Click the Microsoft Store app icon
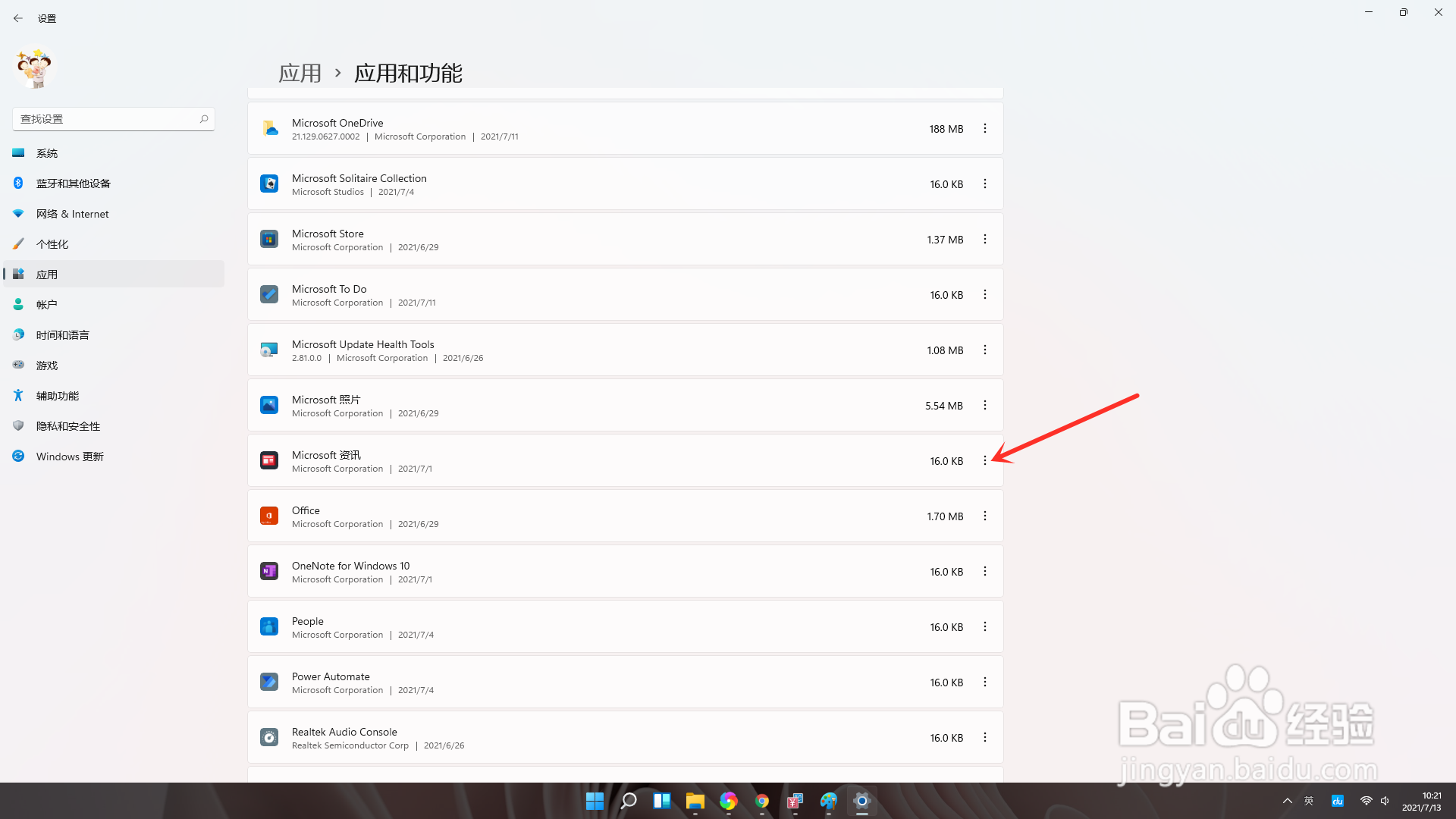 269,240
